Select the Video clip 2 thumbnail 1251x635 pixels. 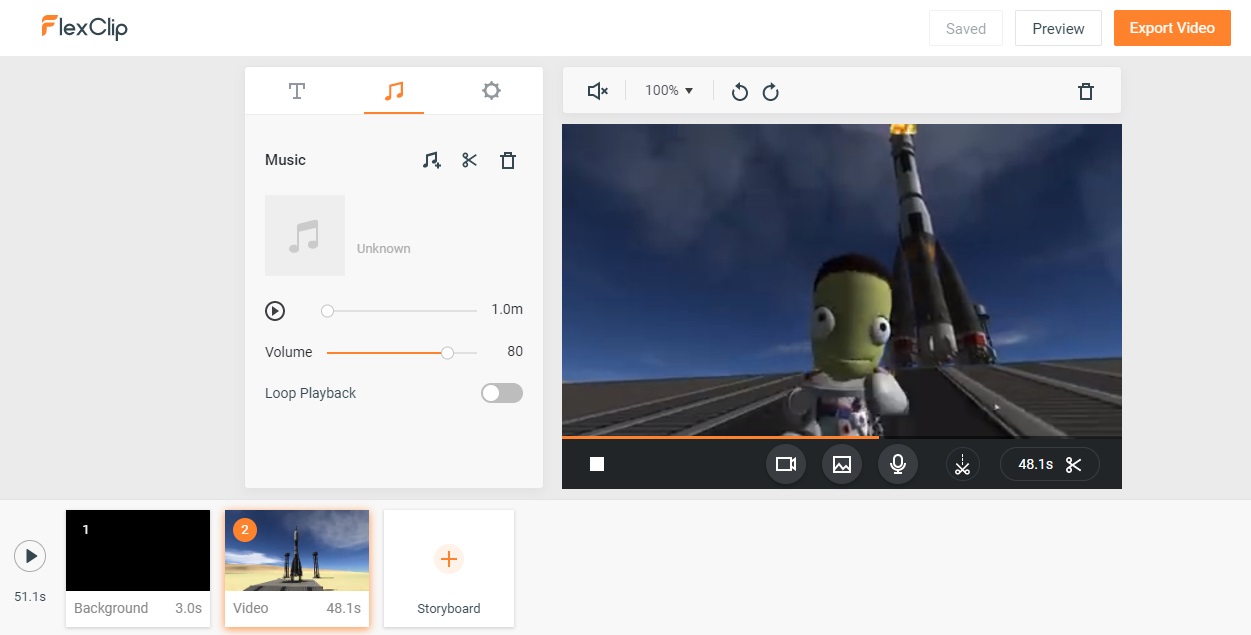(297, 550)
